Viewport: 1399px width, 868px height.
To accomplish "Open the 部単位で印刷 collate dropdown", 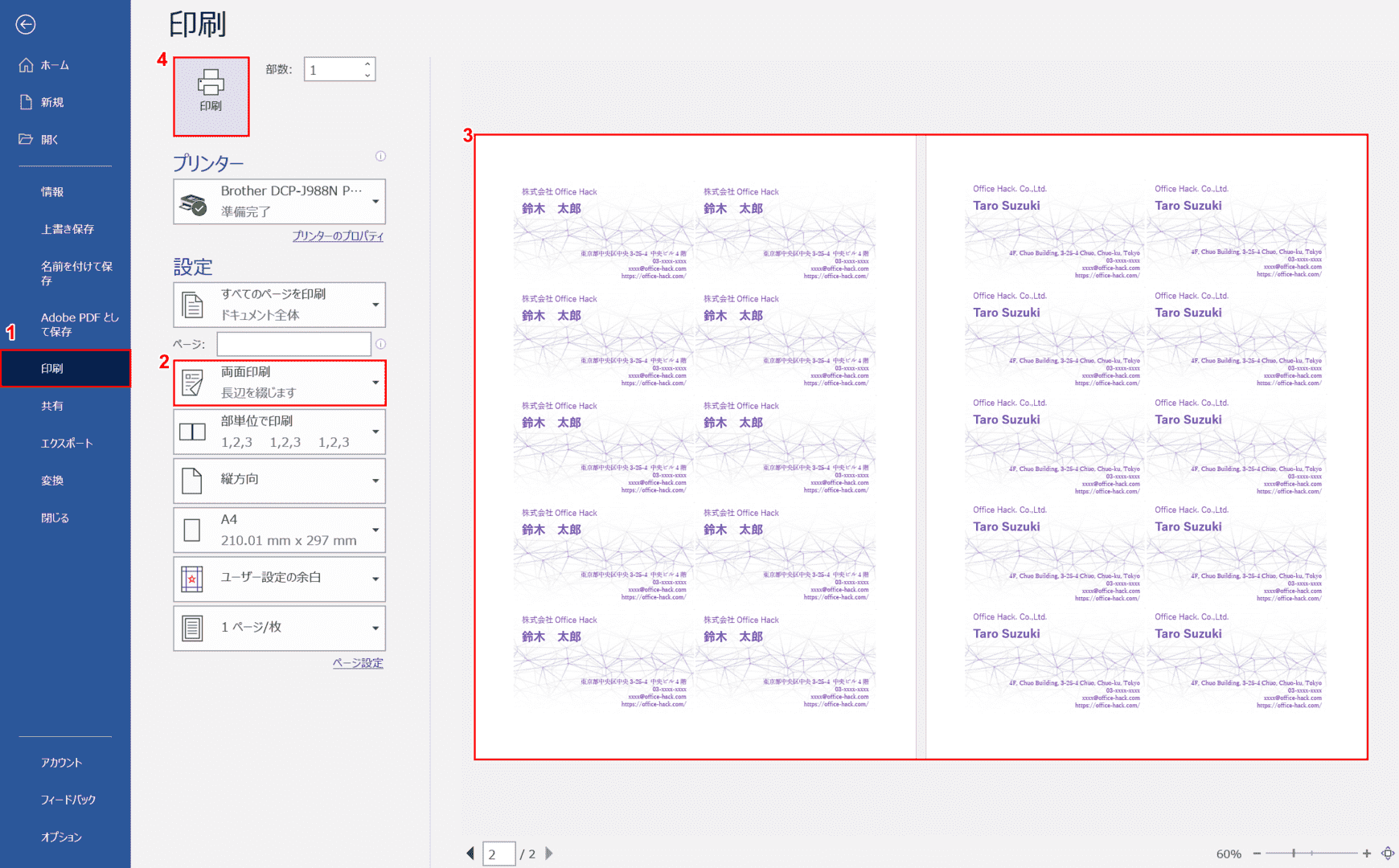I will (279, 432).
